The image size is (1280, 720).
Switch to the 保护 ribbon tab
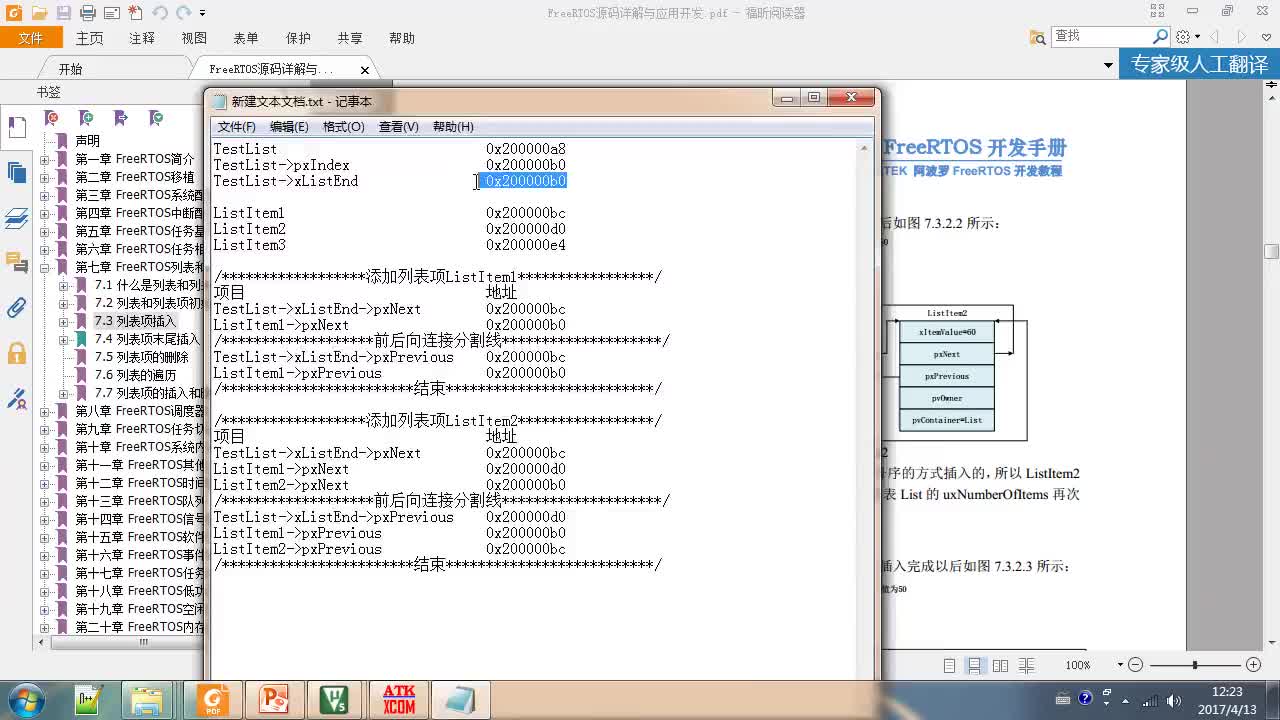pyautogui.click(x=298, y=38)
